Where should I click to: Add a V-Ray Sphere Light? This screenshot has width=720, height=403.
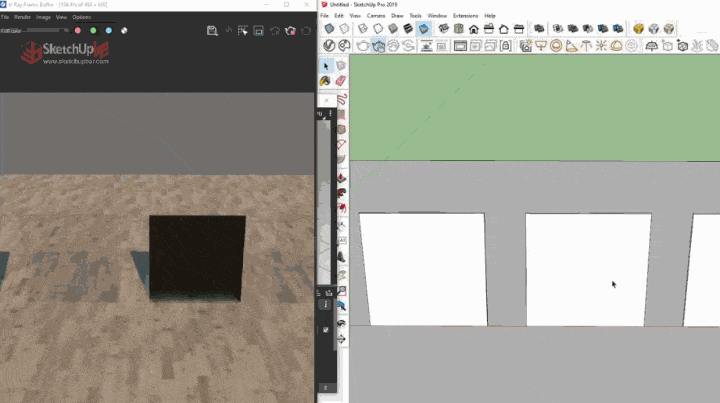(x=556, y=45)
